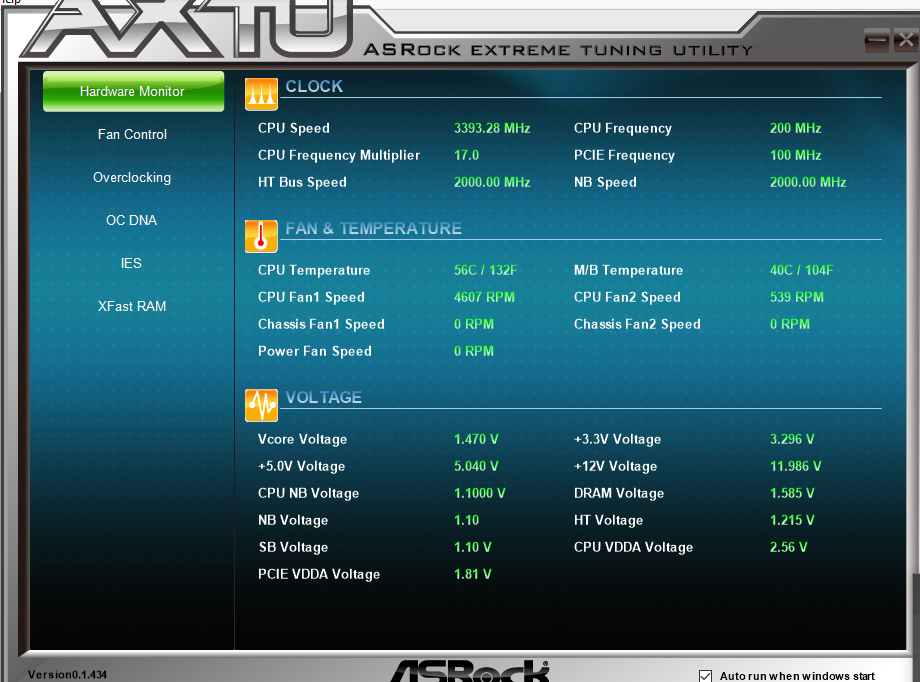Go to the OC DNA section
This screenshot has height=682, width=920.
tap(131, 220)
